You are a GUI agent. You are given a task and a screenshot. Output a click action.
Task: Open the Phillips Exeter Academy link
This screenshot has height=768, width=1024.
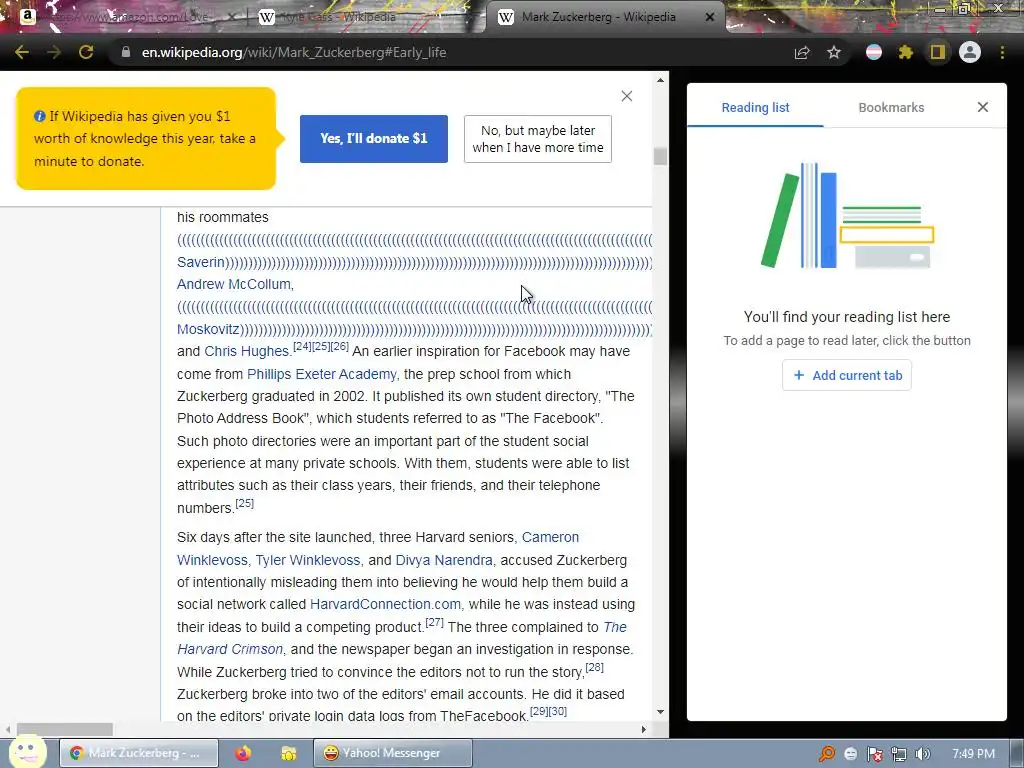(321, 374)
